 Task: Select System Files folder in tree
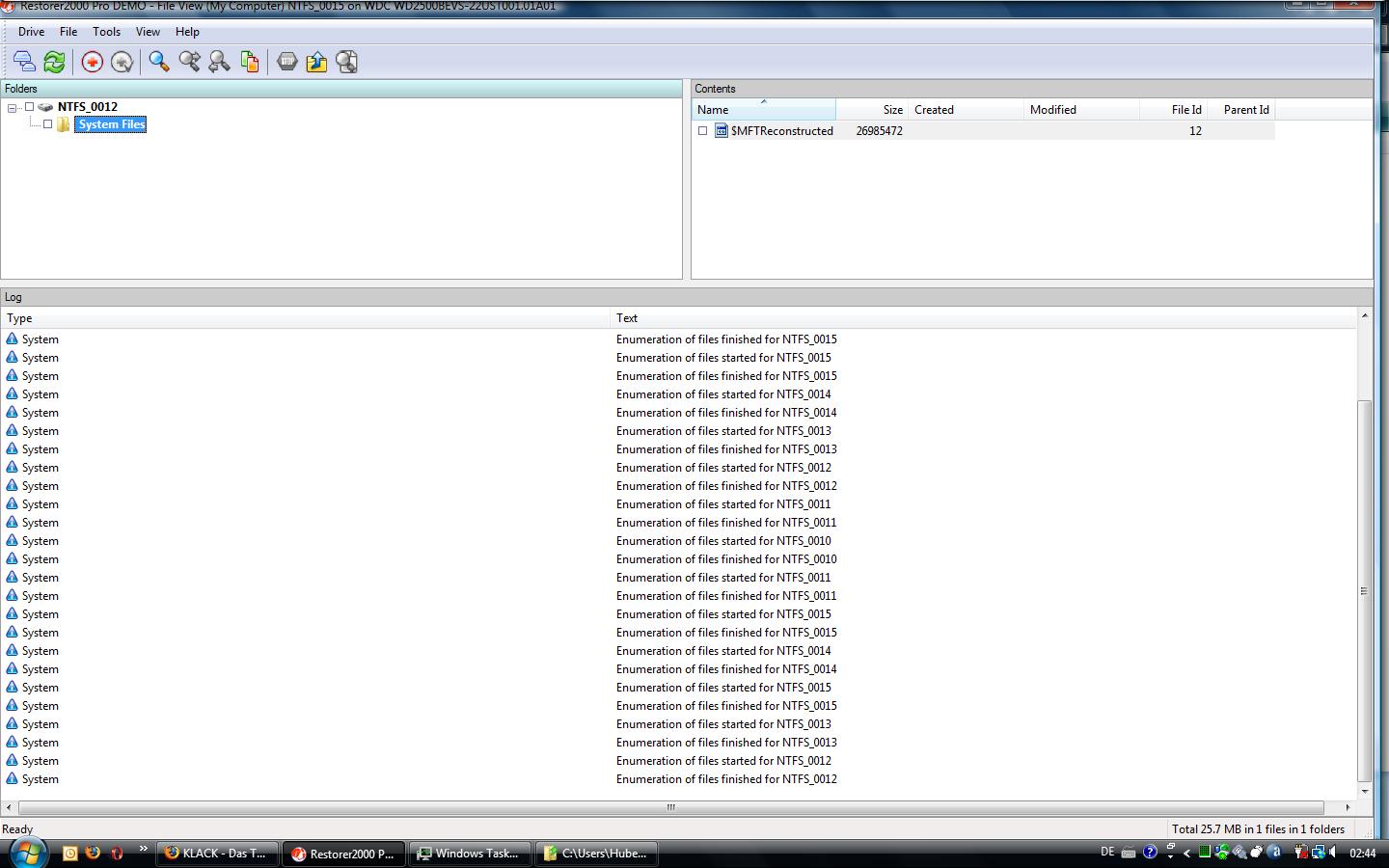coord(112,124)
